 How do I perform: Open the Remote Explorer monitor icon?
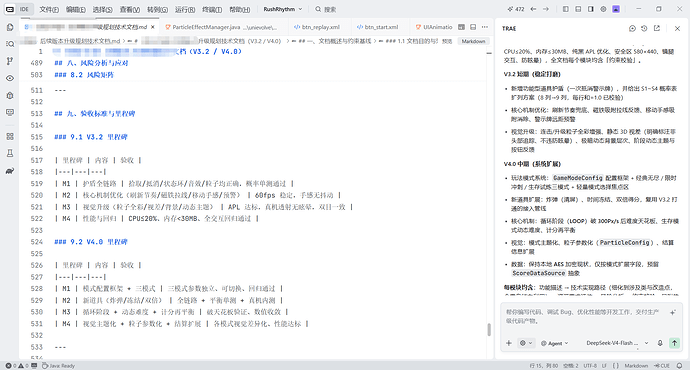pos(10,113)
